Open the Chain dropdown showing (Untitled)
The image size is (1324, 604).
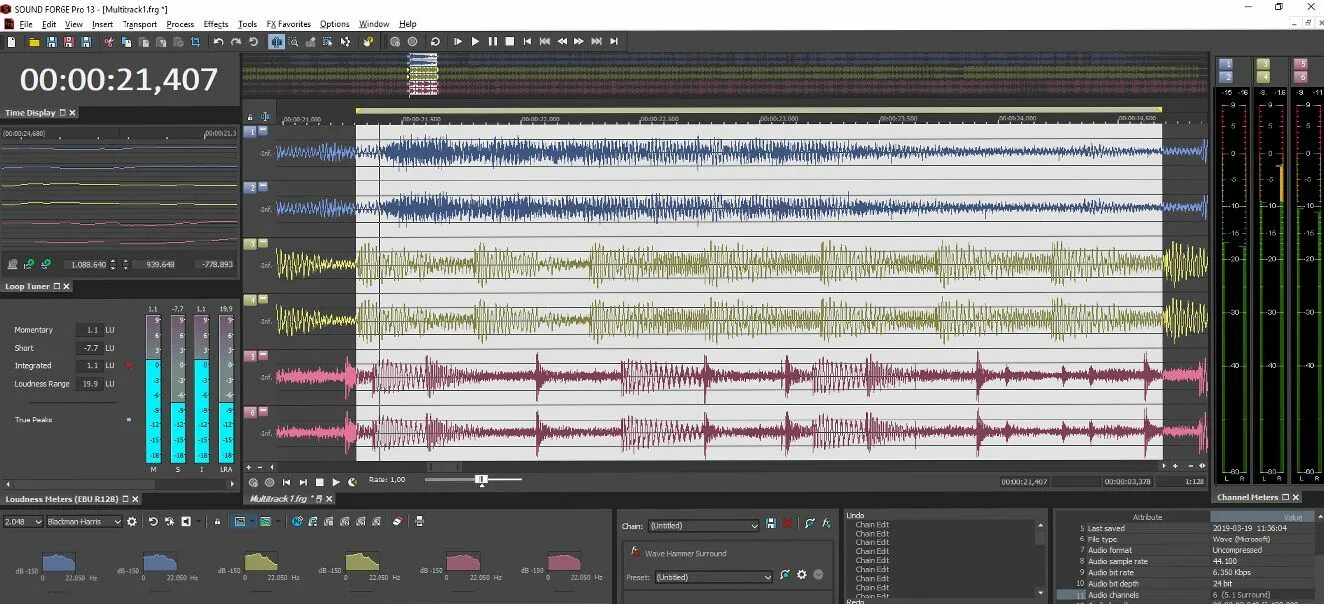tap(700, 525)
